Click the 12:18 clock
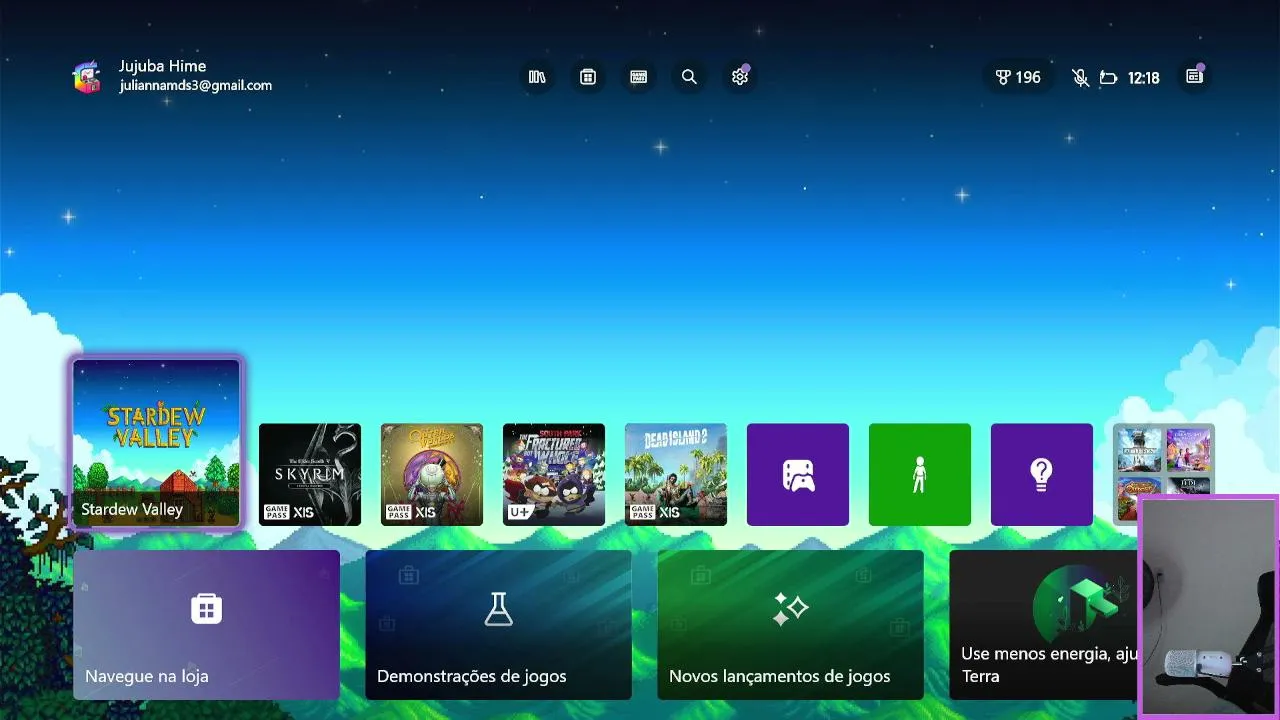1280x720 pixels. [x=1143, y=78]
